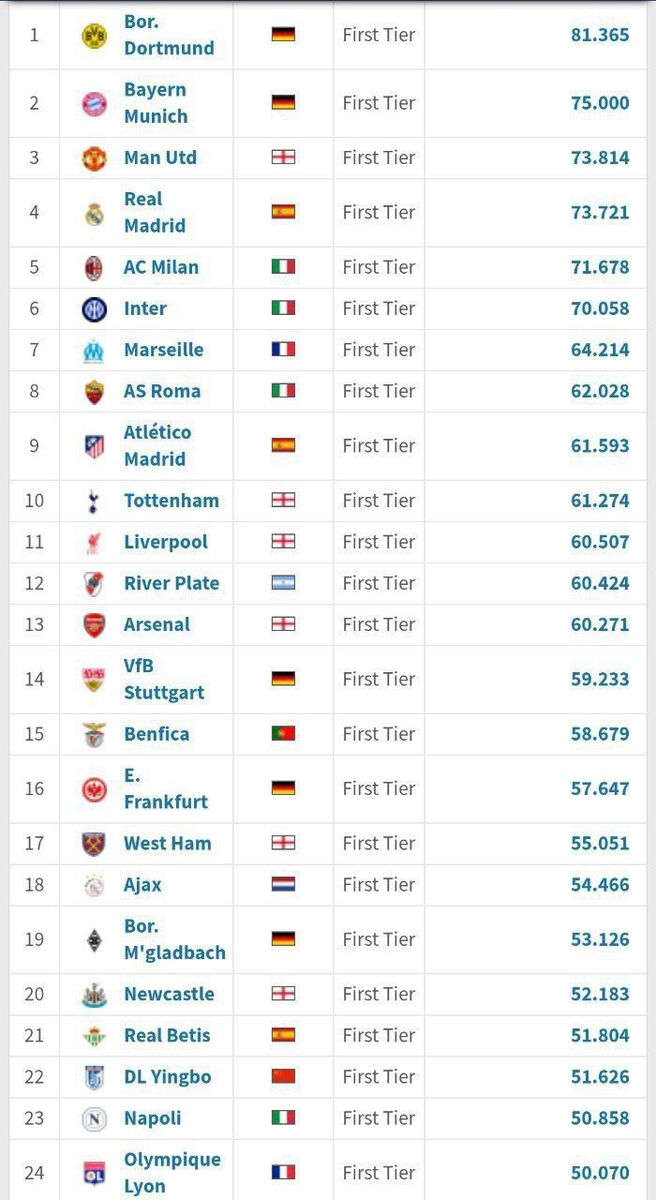Click the Argentina flag beside River Plate

click(x=283, y=583)
